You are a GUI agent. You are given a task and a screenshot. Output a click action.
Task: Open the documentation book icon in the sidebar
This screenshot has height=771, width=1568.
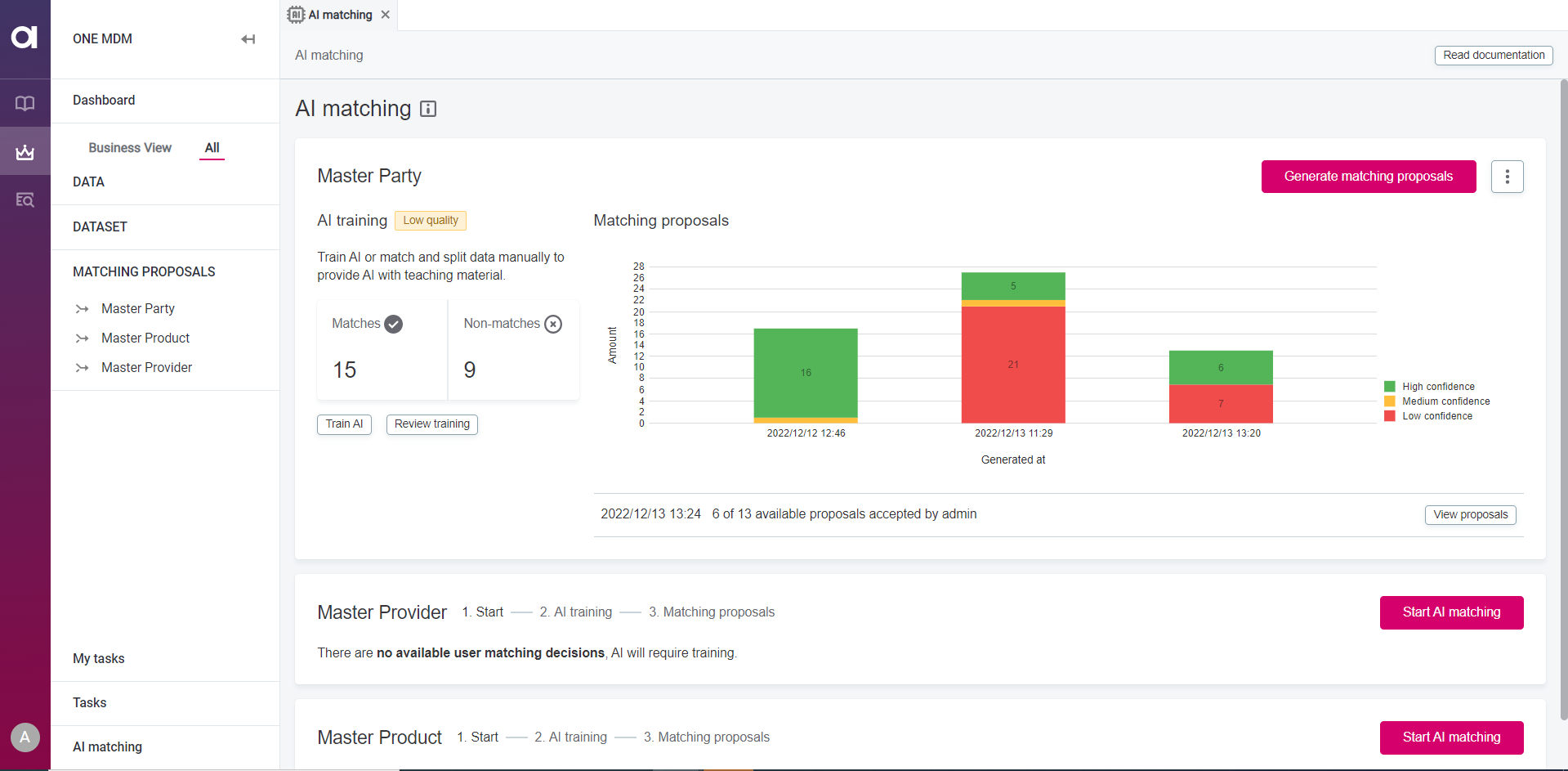pos(25,103)
